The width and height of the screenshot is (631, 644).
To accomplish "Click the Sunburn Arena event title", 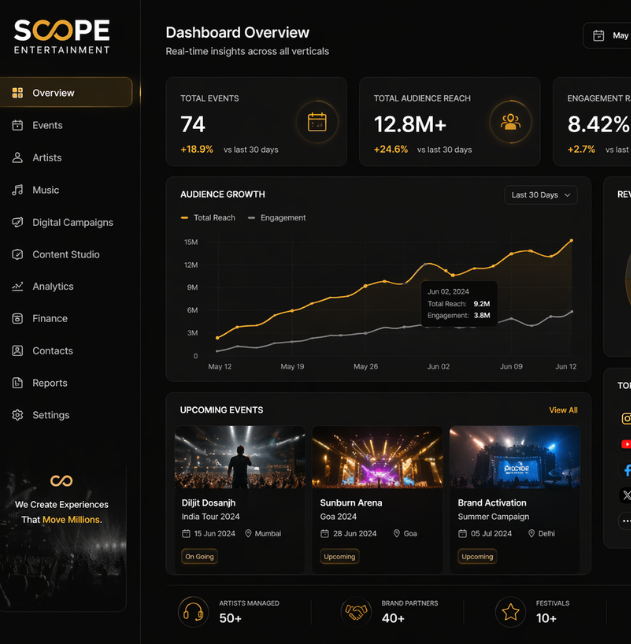I will (x=351, y=503).
